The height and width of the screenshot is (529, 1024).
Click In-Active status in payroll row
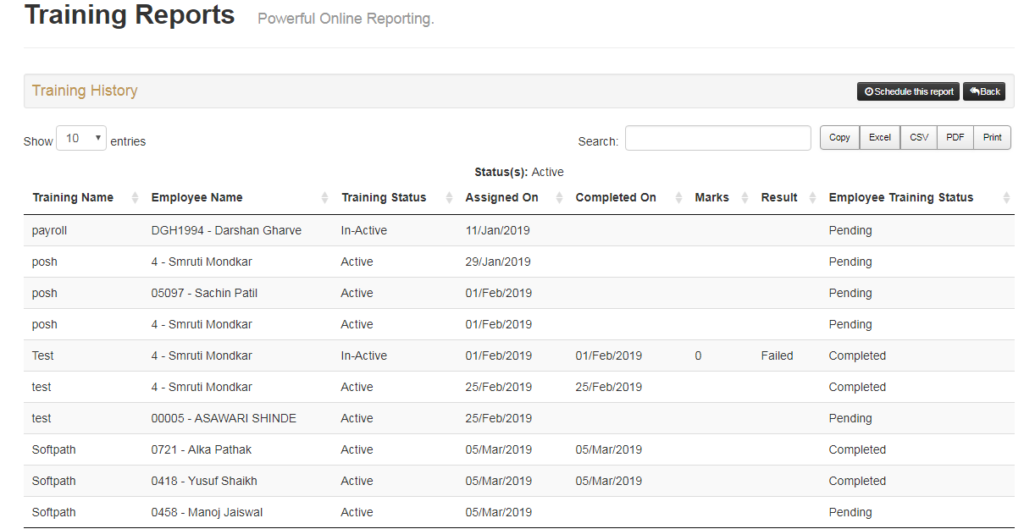coord(364,231)
